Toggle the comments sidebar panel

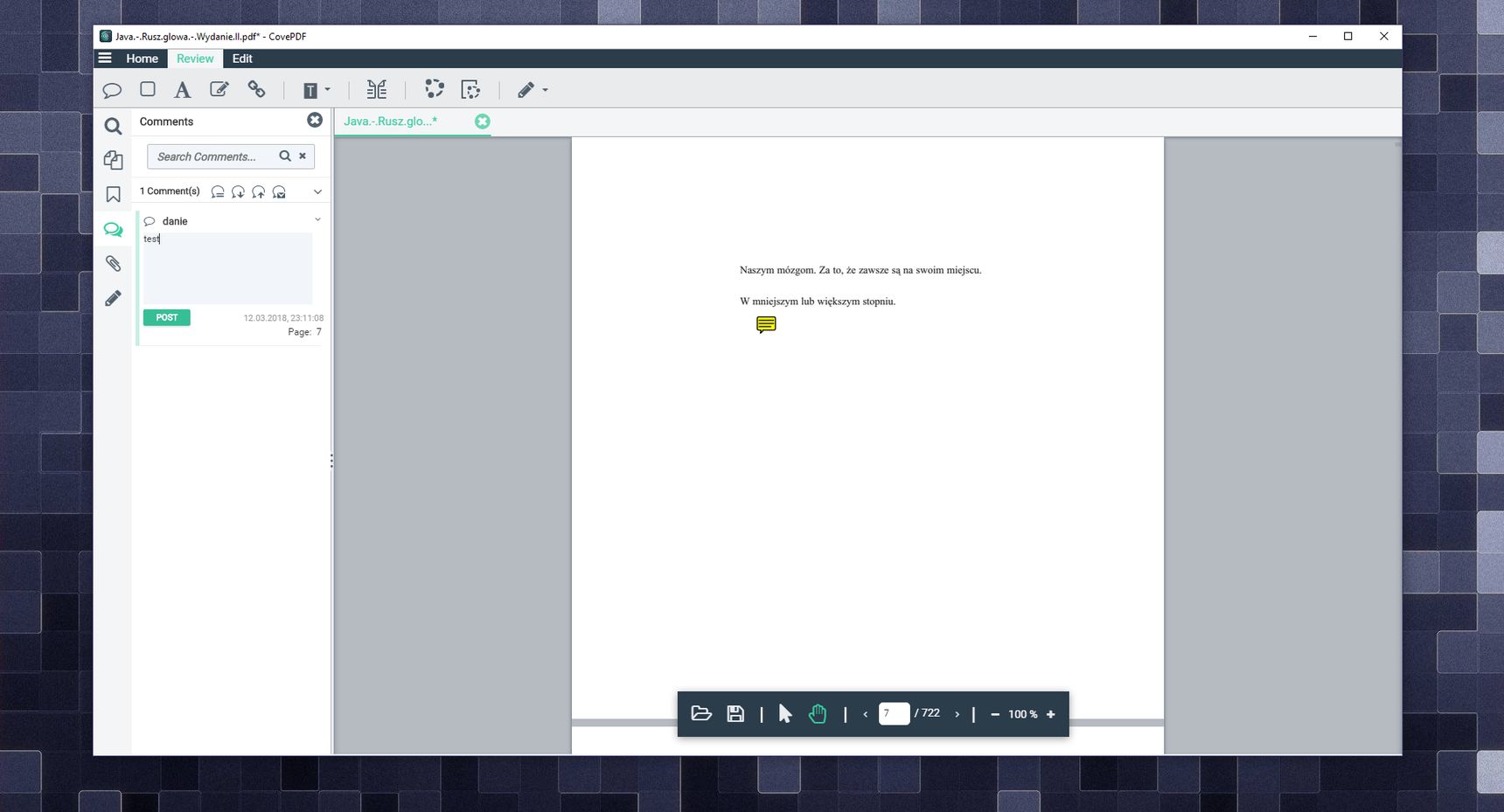point(113,229)
